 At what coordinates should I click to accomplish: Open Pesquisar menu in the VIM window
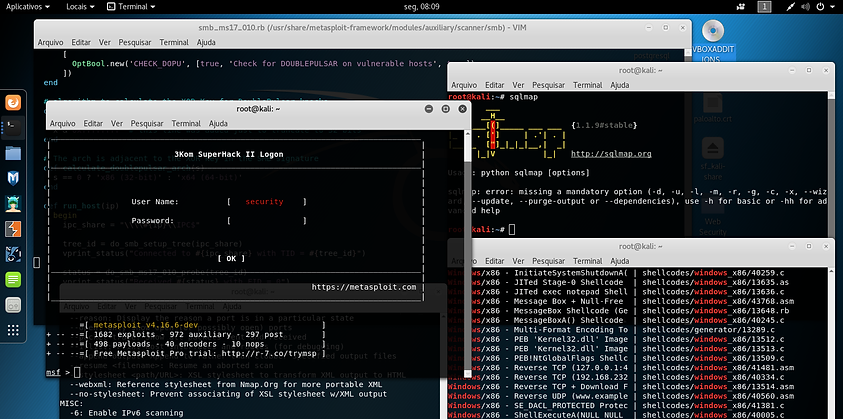(135, 42)
